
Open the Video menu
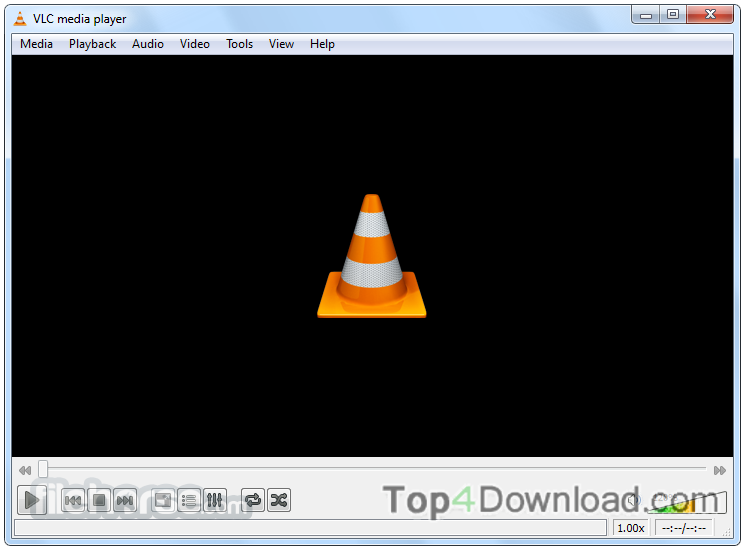(194, 44)
